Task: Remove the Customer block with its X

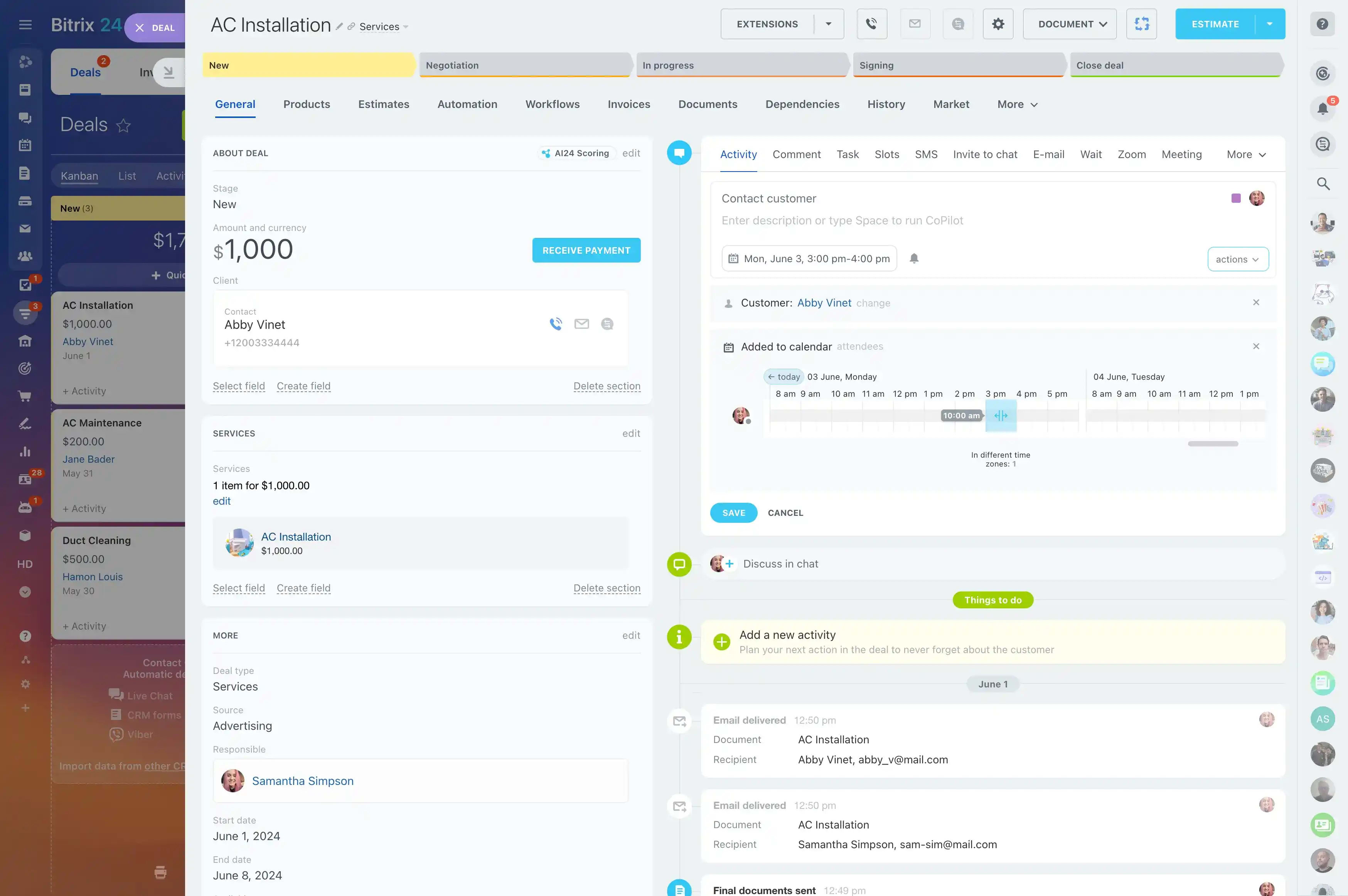Action: 1256,302
